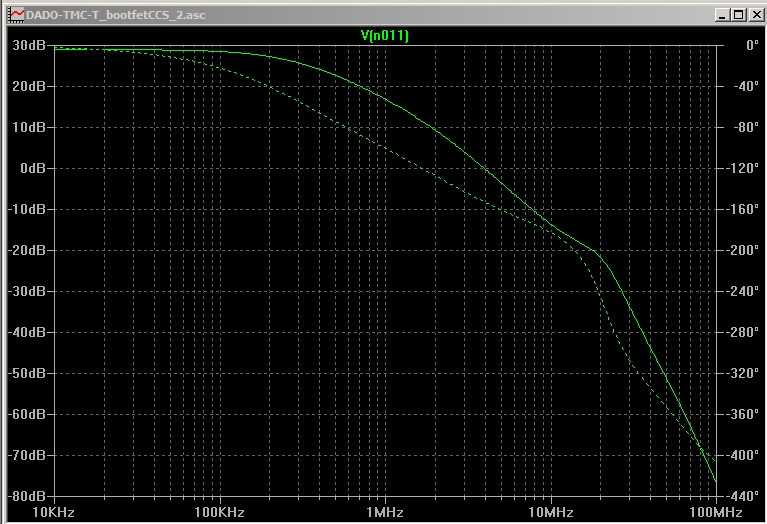
Task: Select the V(n011) trace label
Action: [x=384, y=35]
